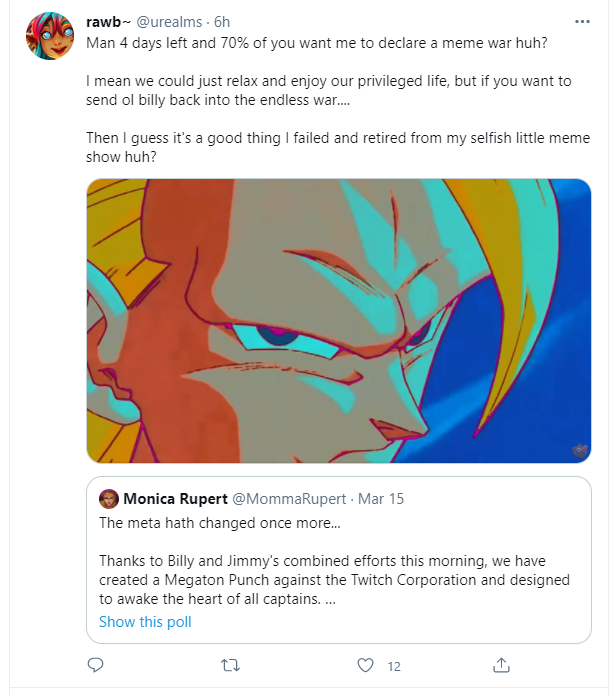614x696 pixels.
Task: Click the Mar 15 quoted tweet date
Action: pos(381,499)
